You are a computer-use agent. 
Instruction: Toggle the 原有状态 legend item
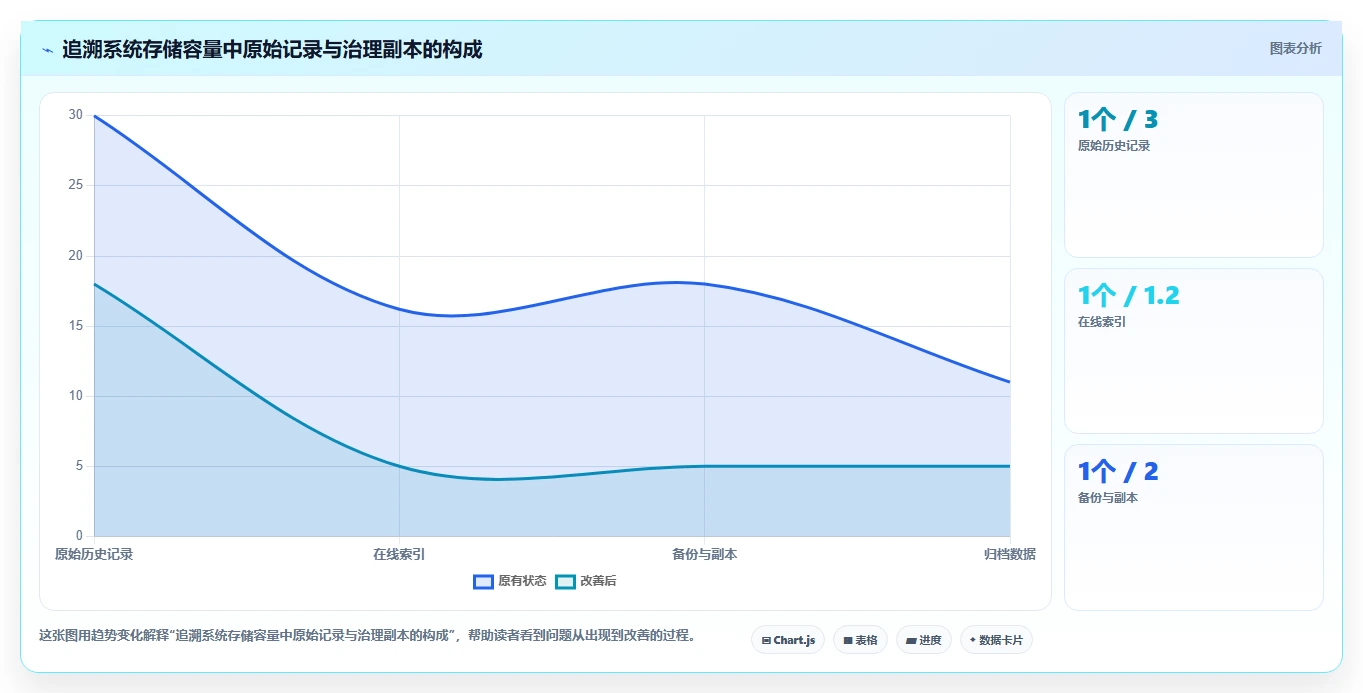[x=510, y=581]
